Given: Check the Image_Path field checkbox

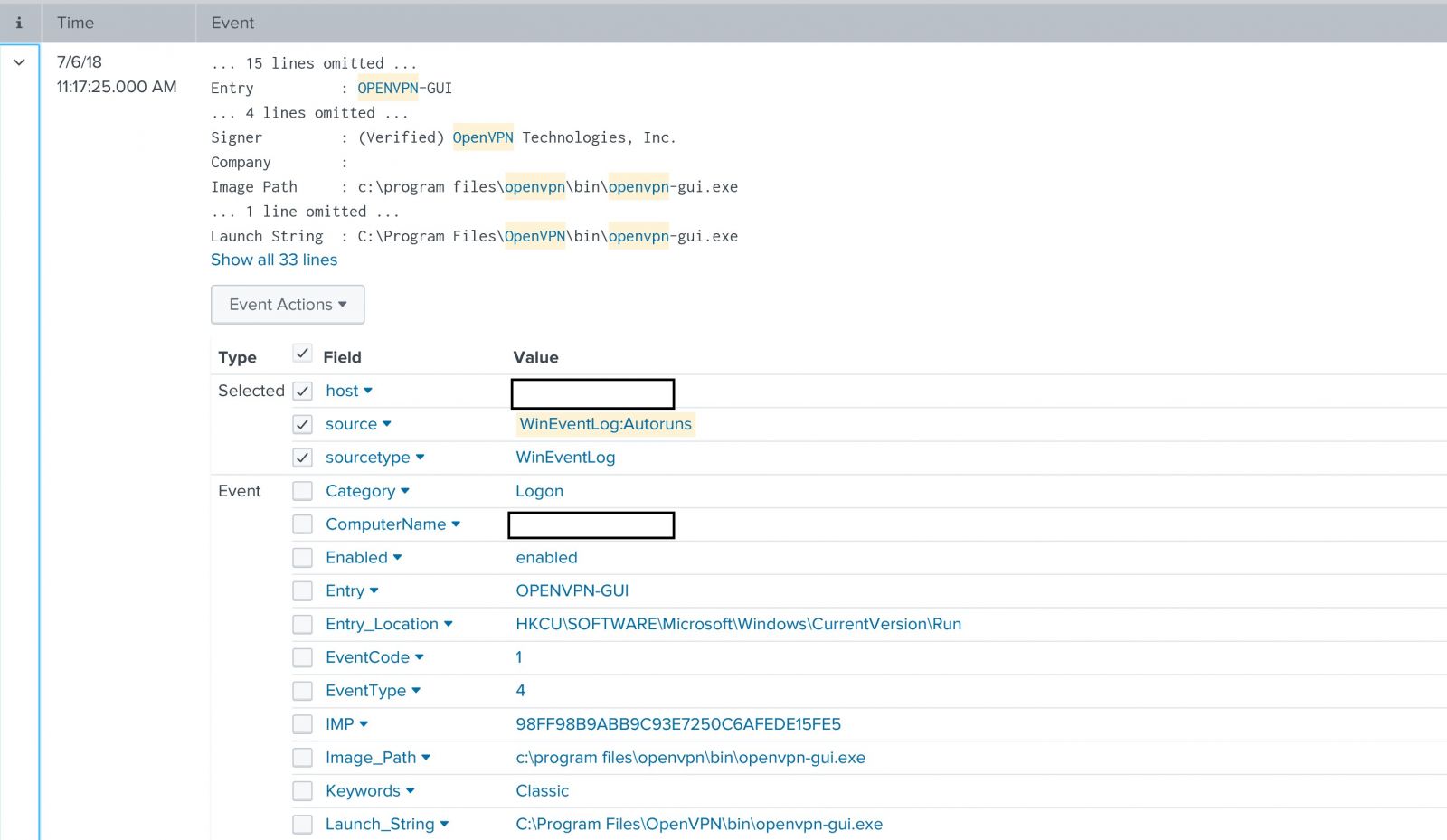Looking at the screenshot, I should 302,758.
